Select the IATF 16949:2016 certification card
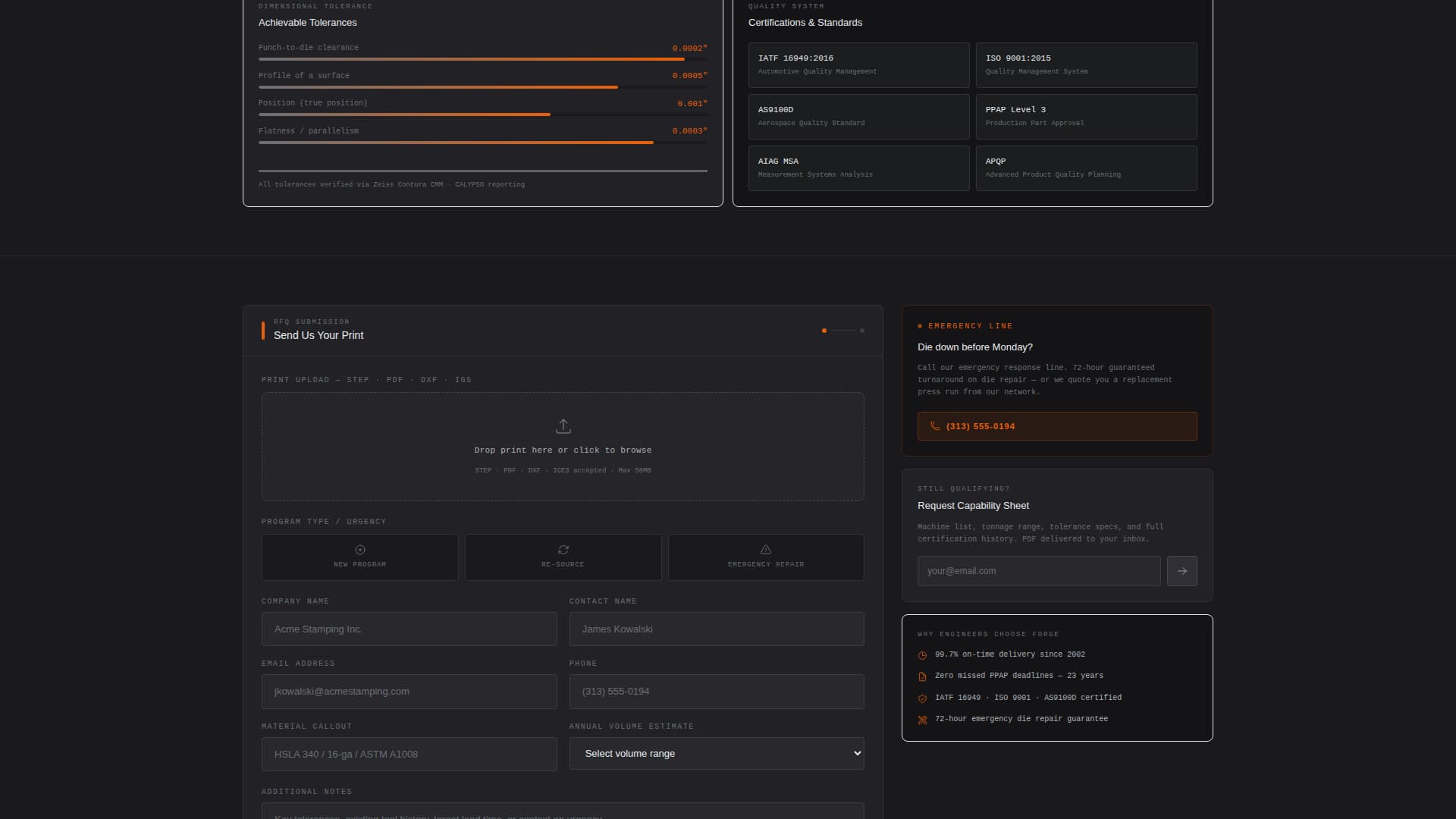This screenshot has width=1456, height=819. (858, 65)
